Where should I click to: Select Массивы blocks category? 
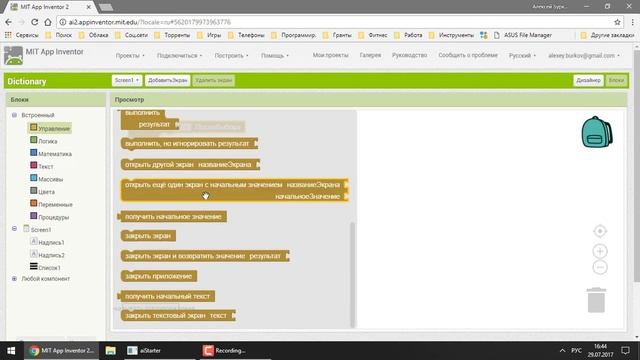click(x=47, y=179)
